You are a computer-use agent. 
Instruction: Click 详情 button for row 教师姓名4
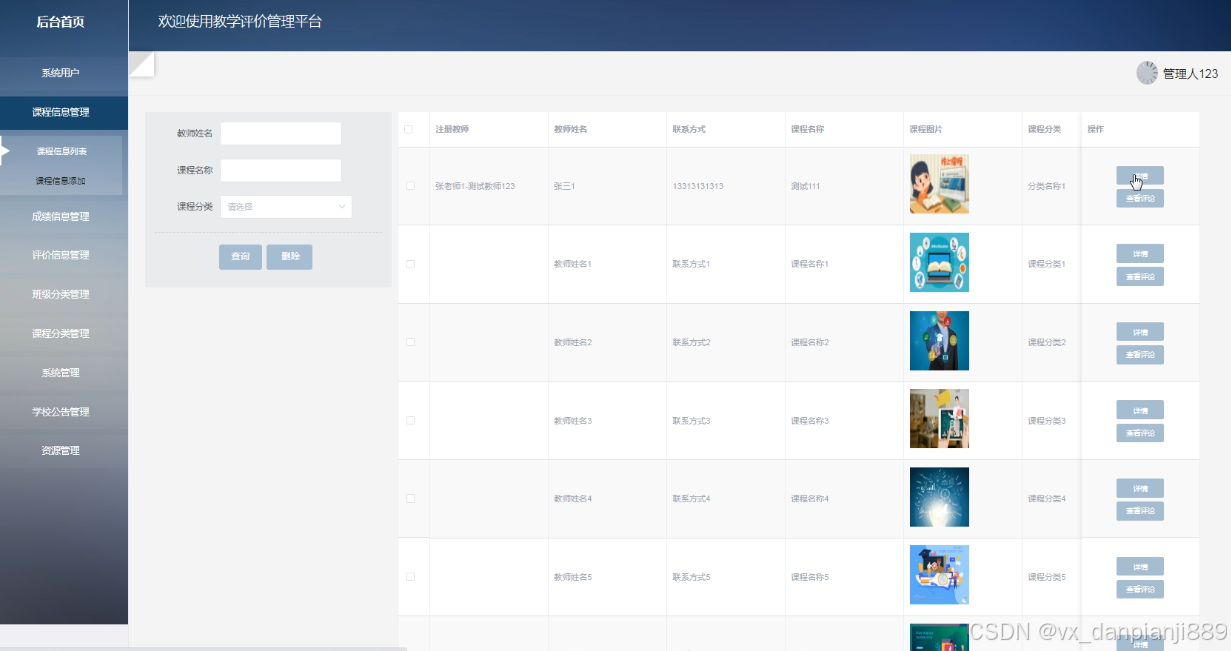click(1140, 488)
